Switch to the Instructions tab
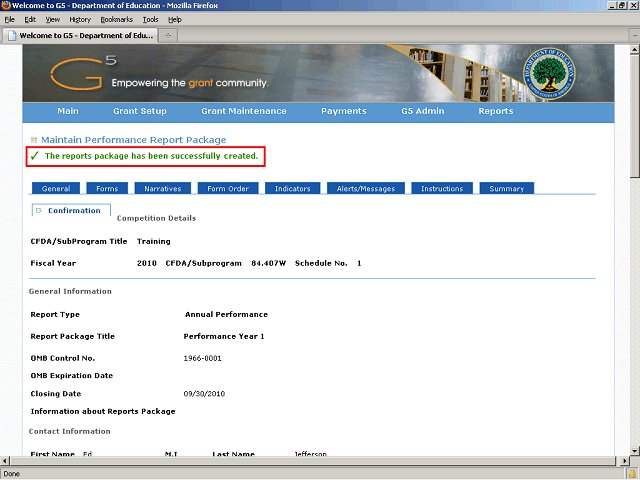The image size is (640, 480). click(442, 189)
